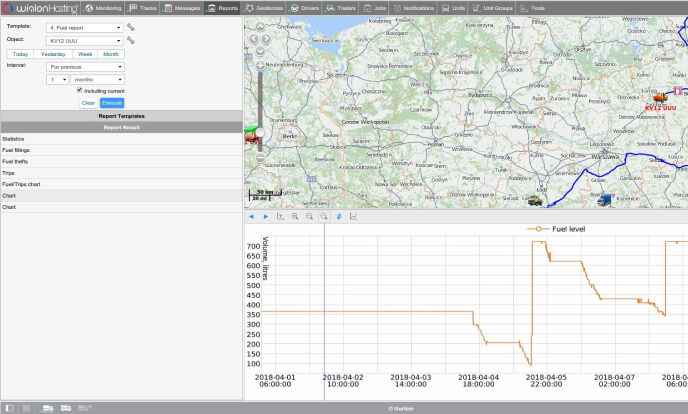
Task: Click the map zoom-out minus button
Action: click(x=260, y=157)
